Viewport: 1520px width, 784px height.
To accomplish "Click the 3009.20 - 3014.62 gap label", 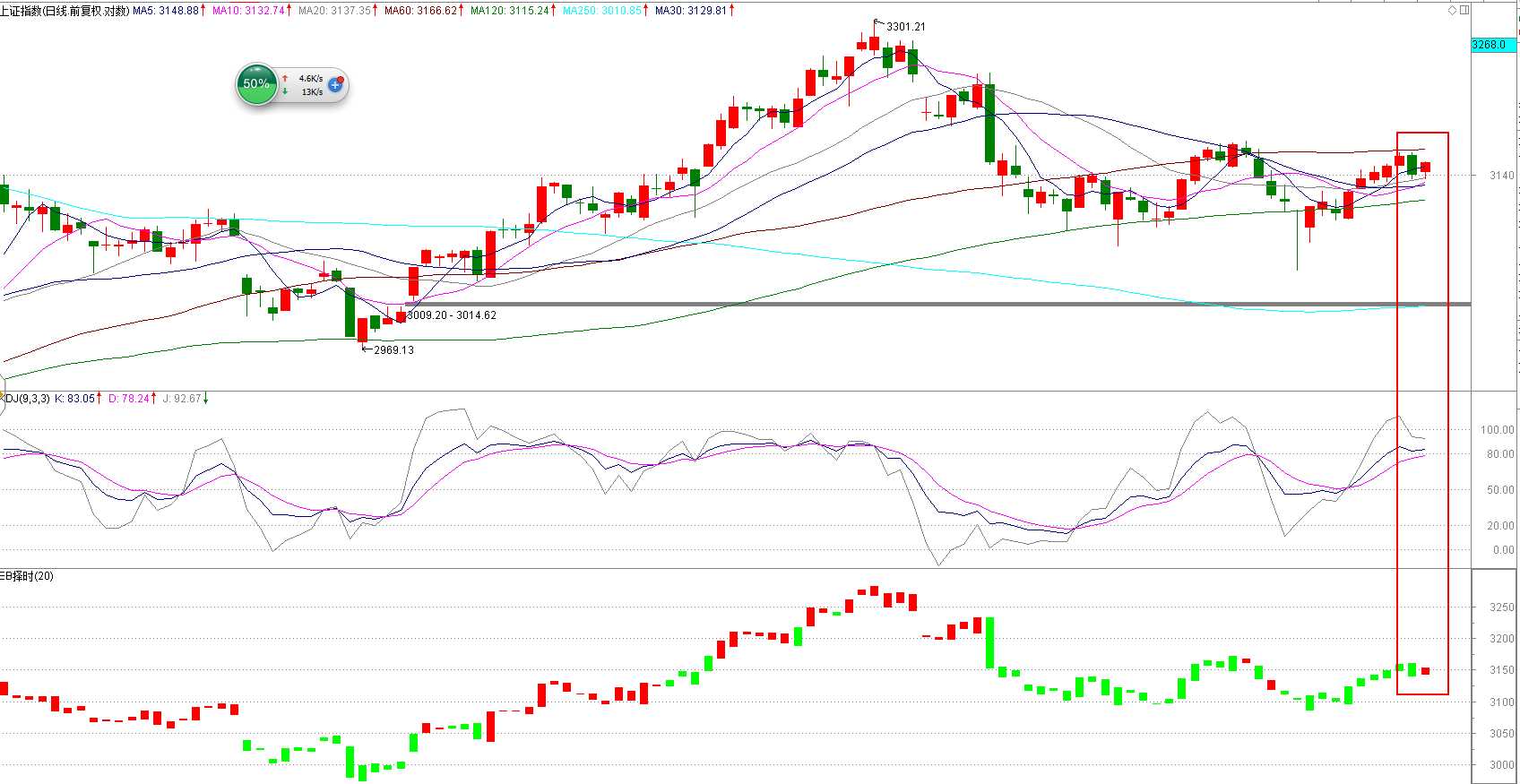I will click(x=452, y=315).
